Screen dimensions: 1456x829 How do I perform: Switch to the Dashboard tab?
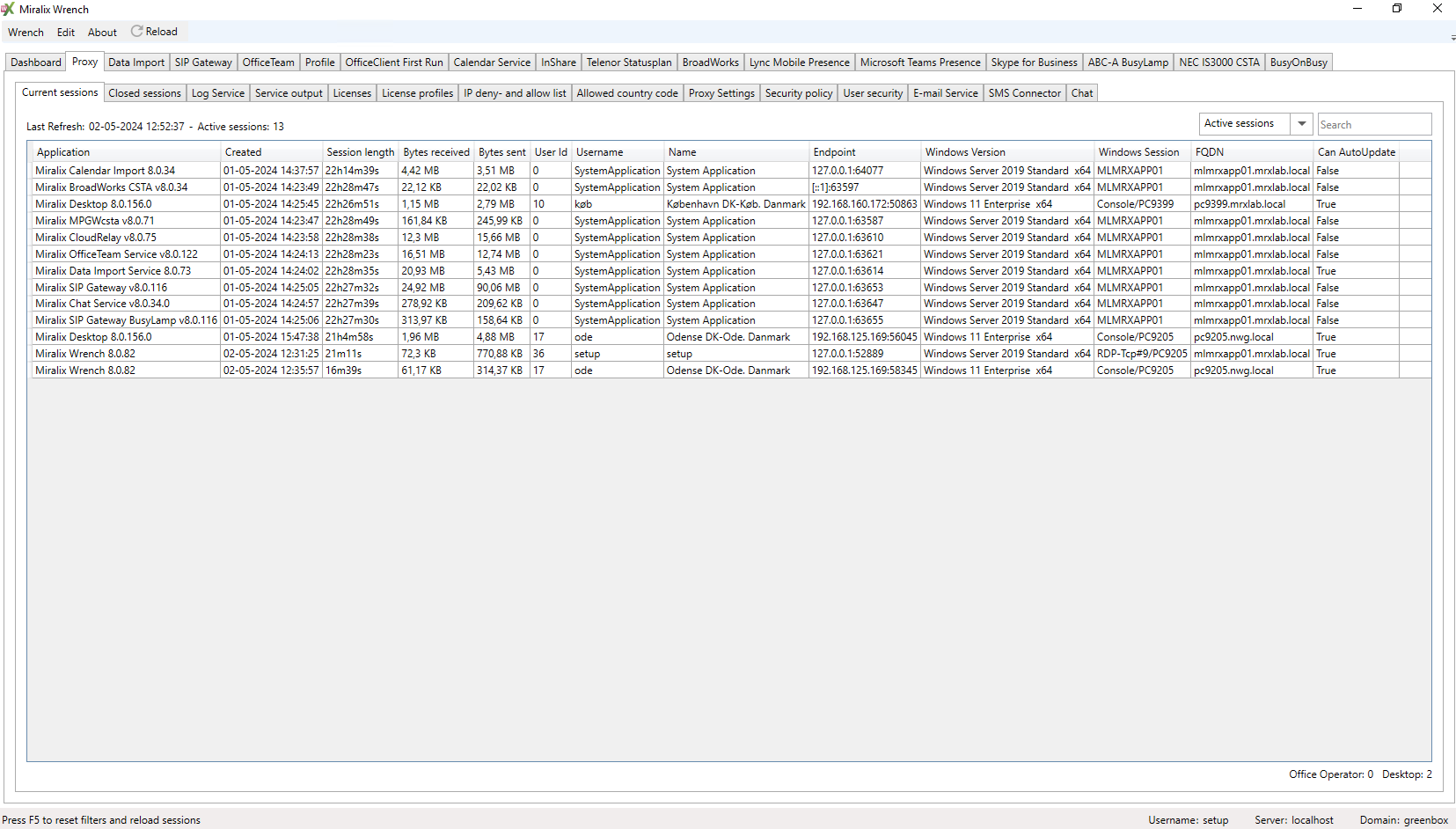[x=36, y=62]
